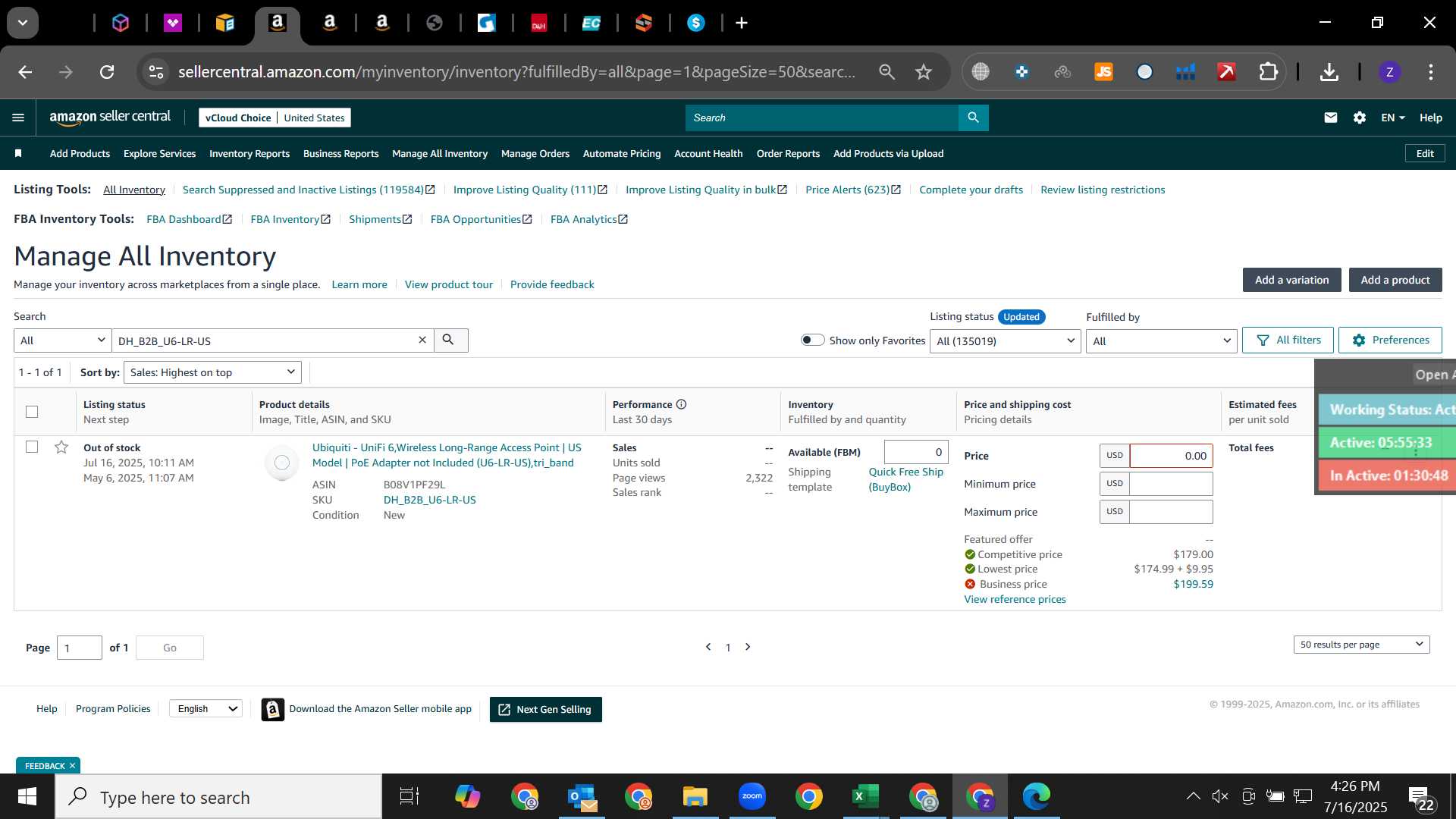Open the FBA Dashboard link

189,219
